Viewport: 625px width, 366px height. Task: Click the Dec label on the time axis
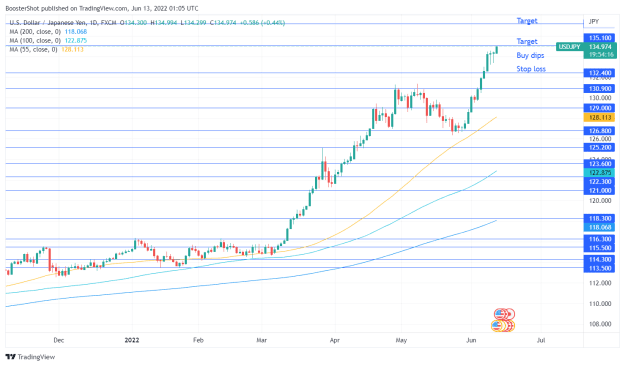pyautogui.click(x=59, y=340)
